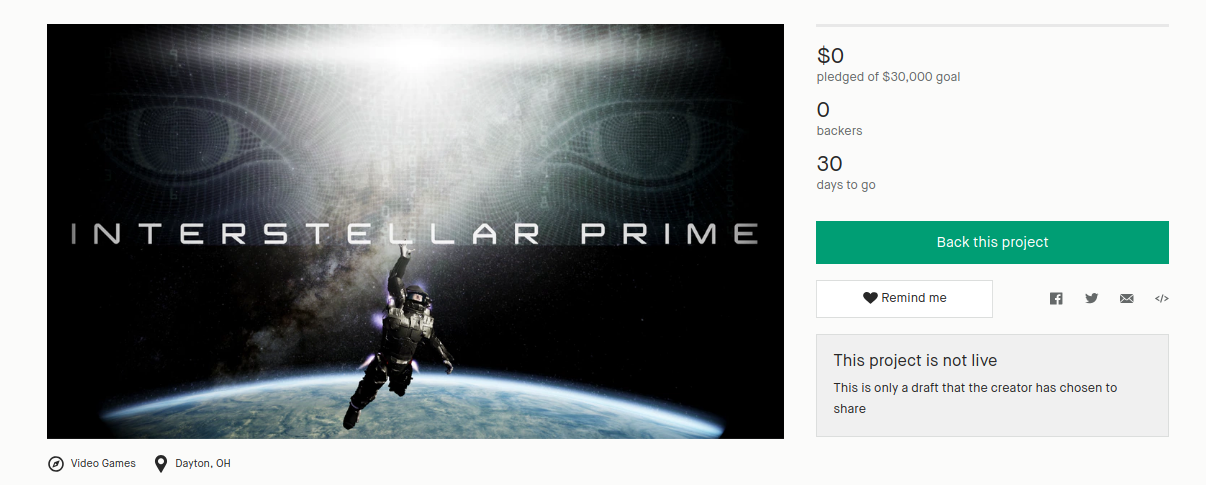Click the $0 pledged amount
Screen dimensions: 1206x485
point(830,56)
